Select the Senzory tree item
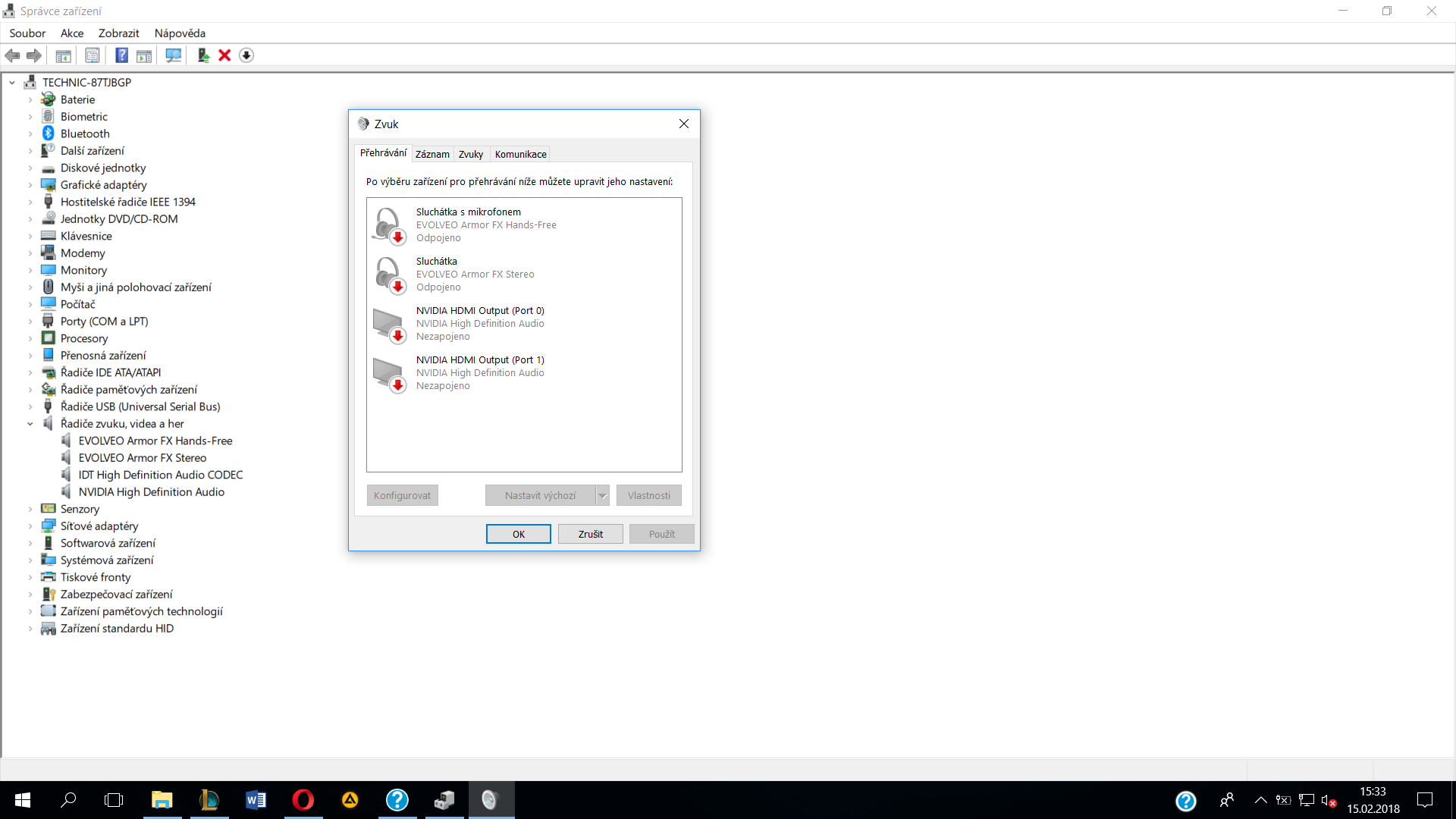The width and height of the screenshot is (1456, 819). pyautogui.click(x=80, y=509)
